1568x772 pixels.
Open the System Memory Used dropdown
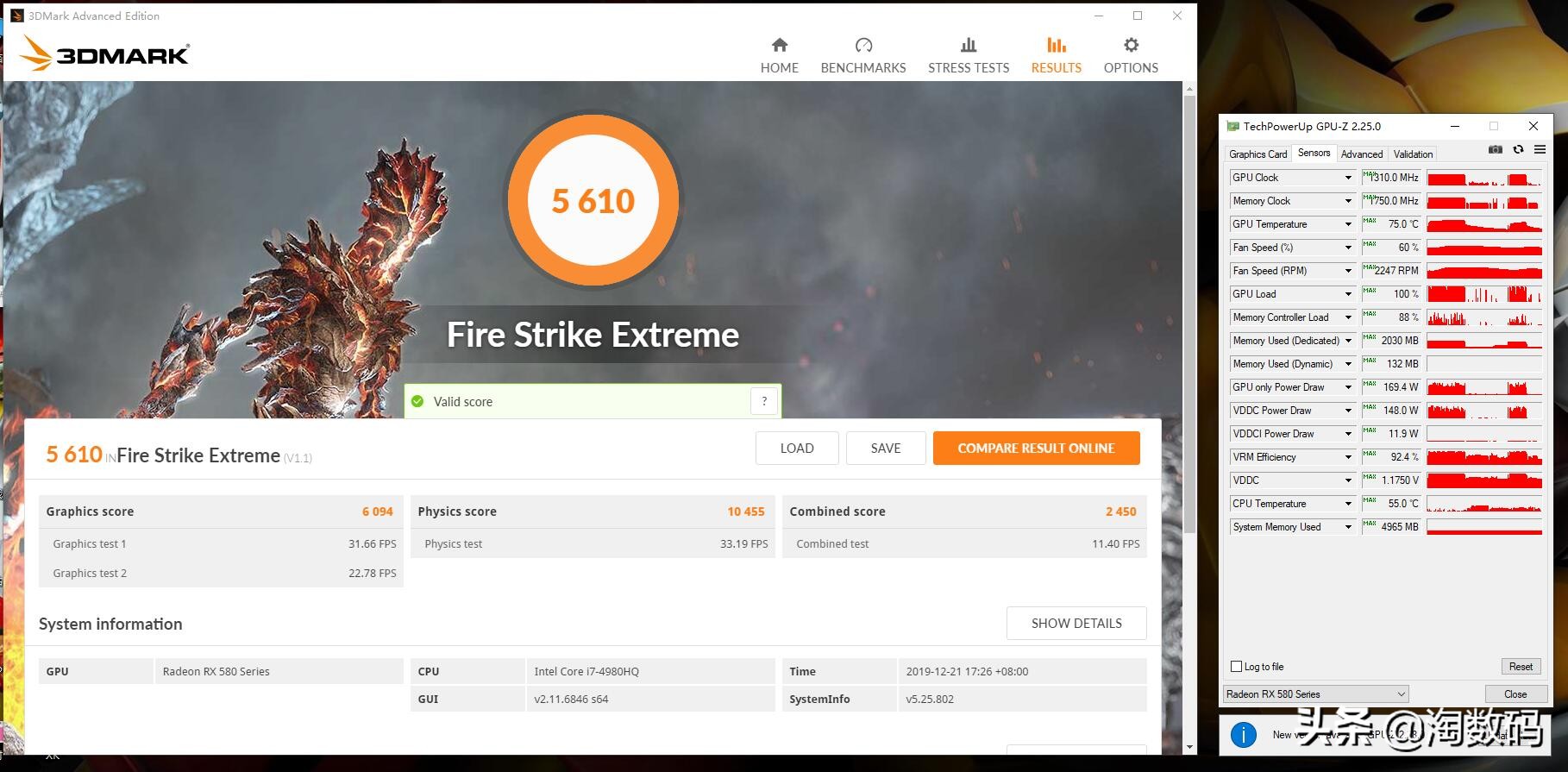[1348, 527]
